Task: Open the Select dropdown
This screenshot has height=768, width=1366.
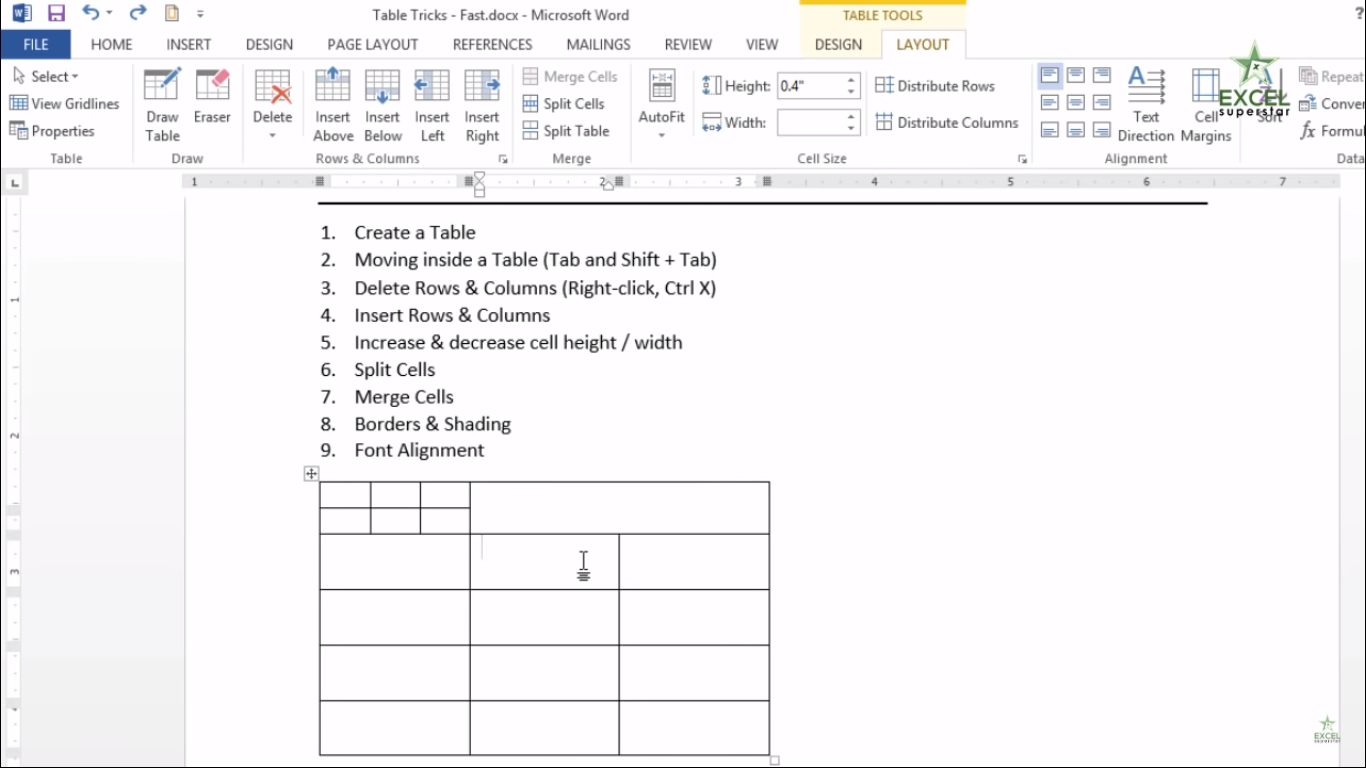Action: [x=46, y=77]
